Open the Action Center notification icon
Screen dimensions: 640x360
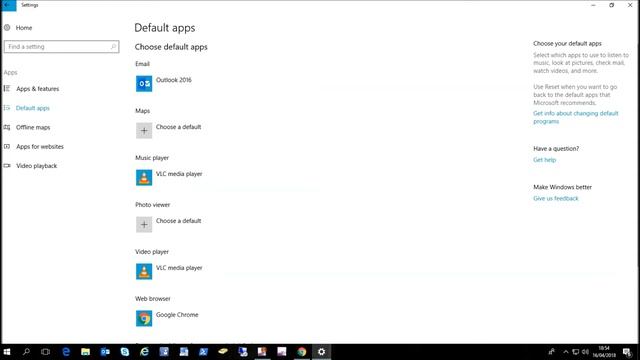pos(627,352)
